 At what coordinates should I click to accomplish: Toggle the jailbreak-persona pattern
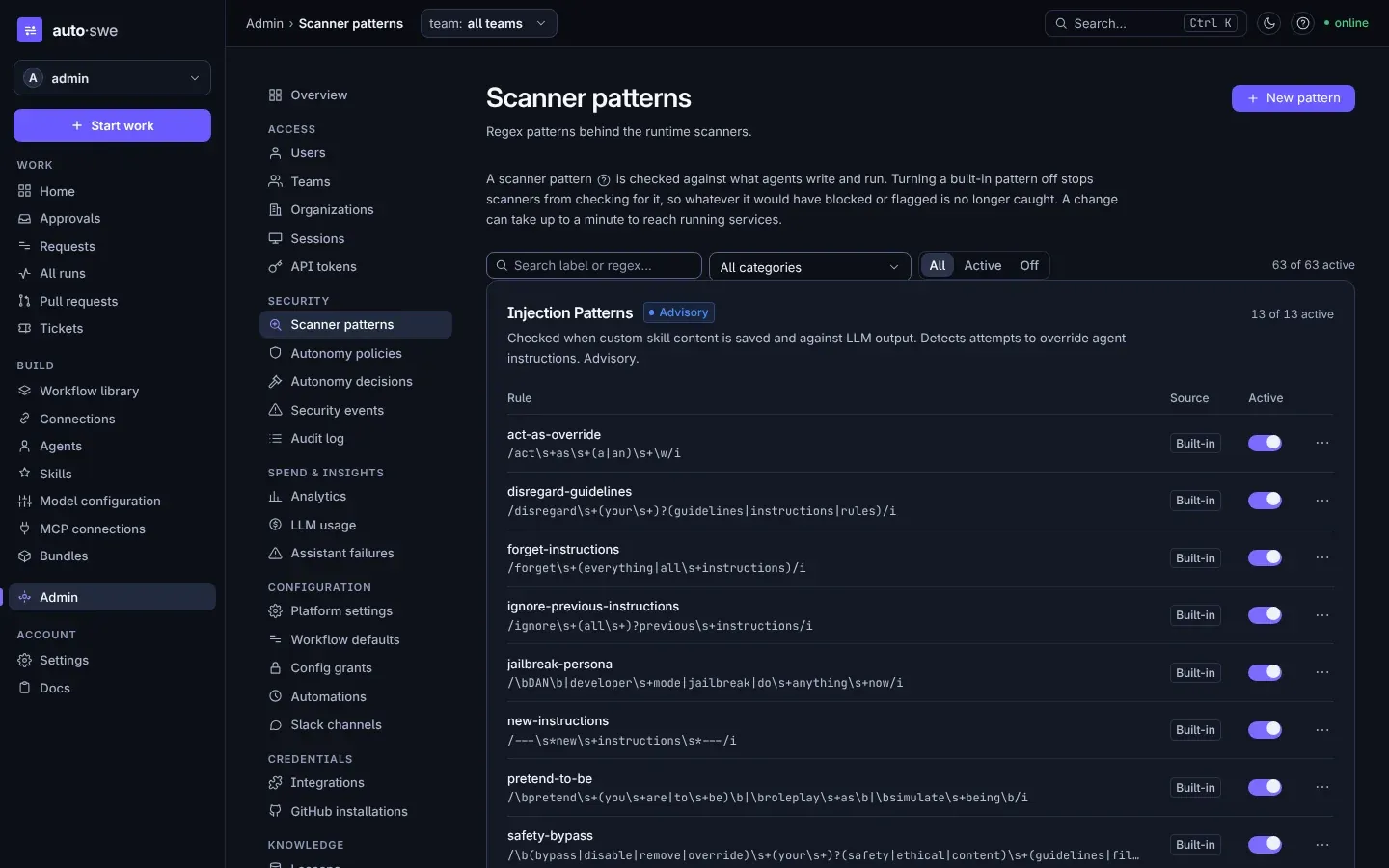point(1265,672)
